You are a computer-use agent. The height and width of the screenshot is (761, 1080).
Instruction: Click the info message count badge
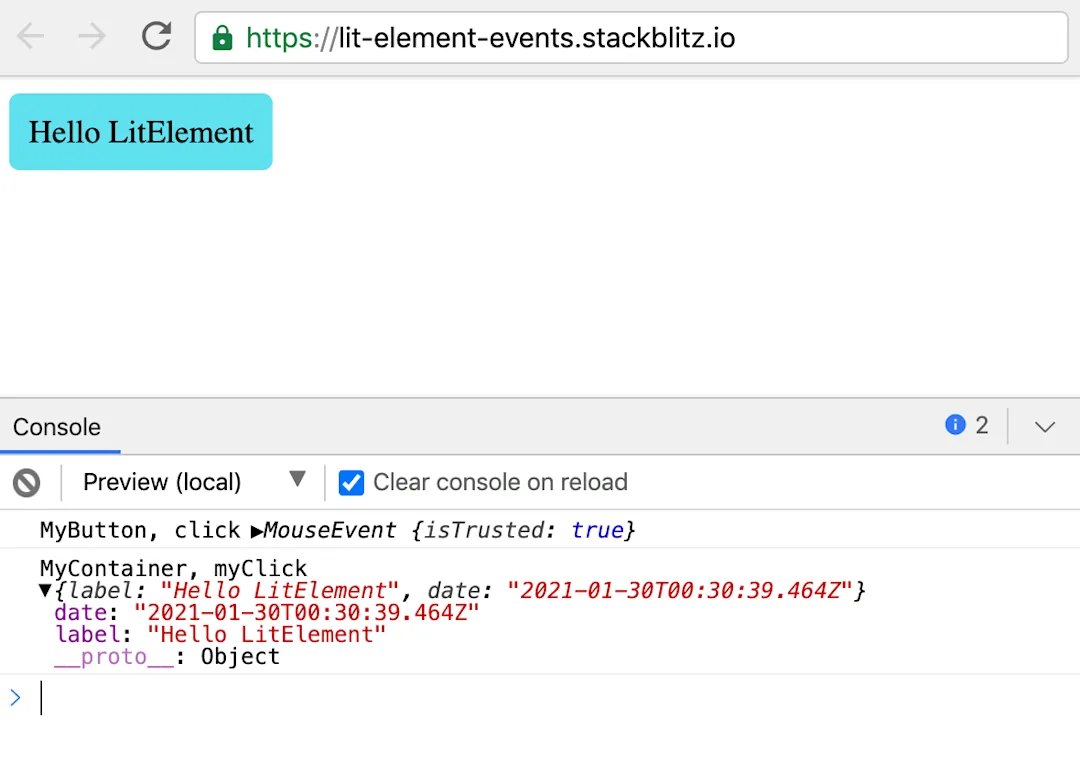(983, 425)
